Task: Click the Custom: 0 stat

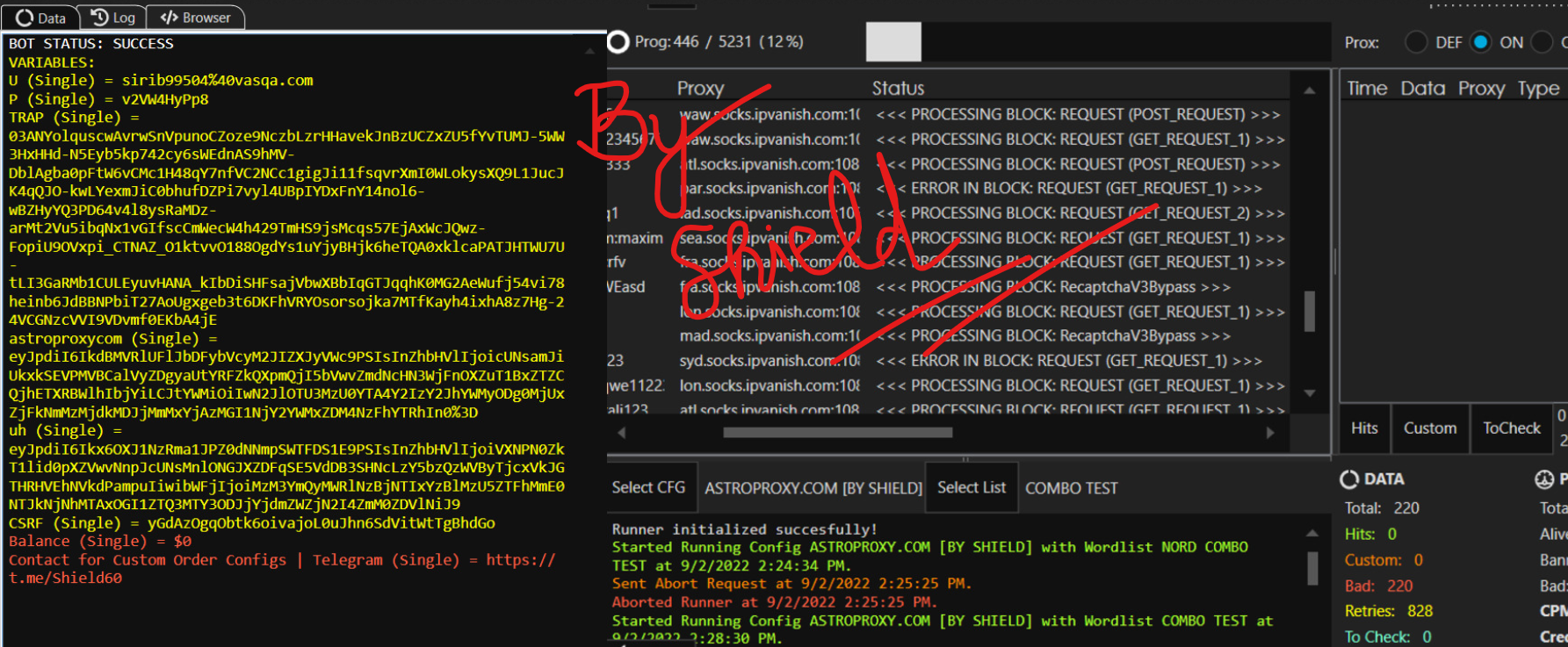Action: [1384, 560]
